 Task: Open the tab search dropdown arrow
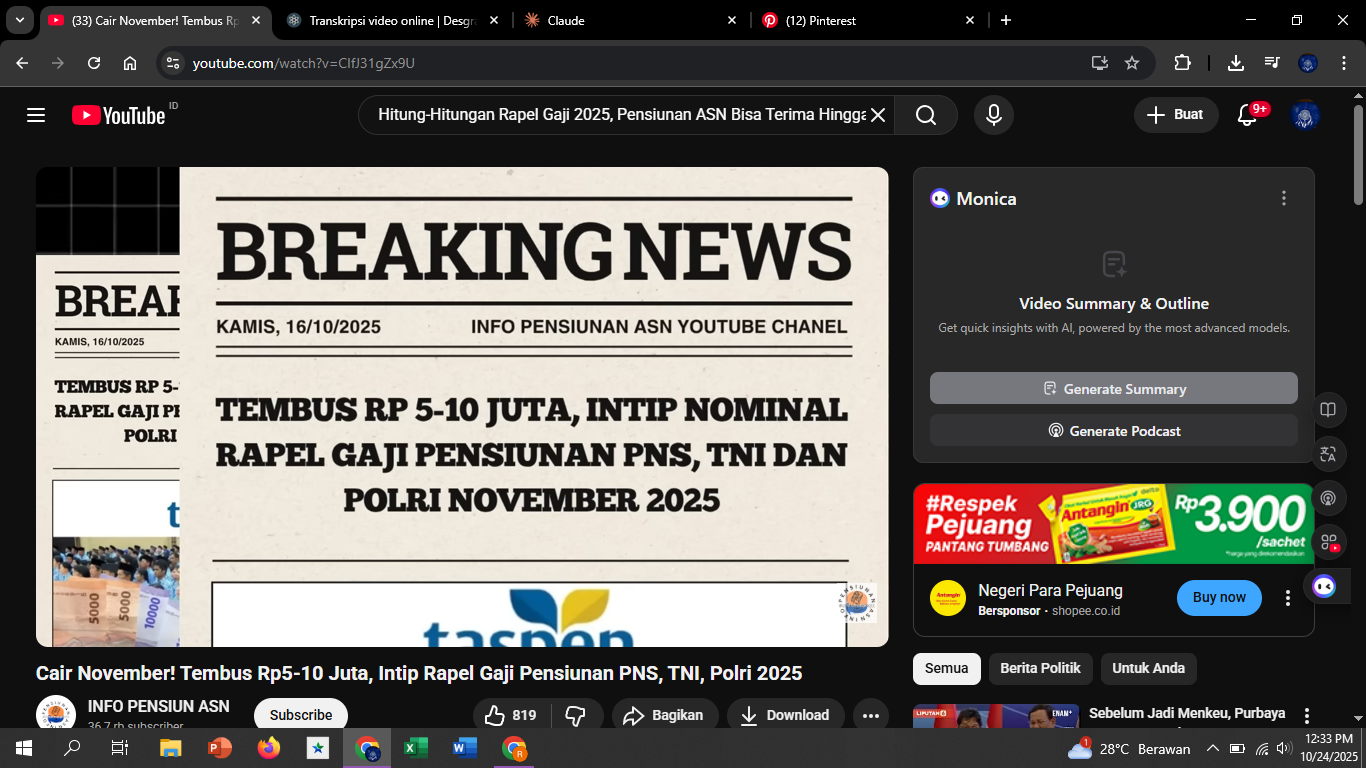click(20, 20)
